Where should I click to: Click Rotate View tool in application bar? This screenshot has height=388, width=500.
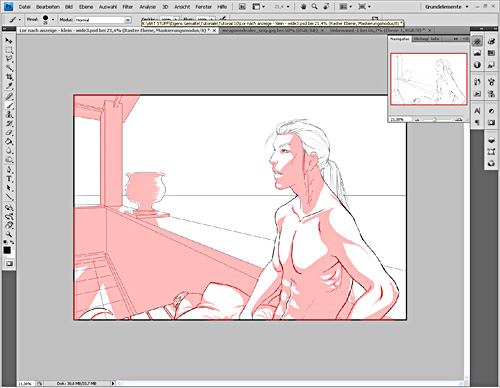326,7
